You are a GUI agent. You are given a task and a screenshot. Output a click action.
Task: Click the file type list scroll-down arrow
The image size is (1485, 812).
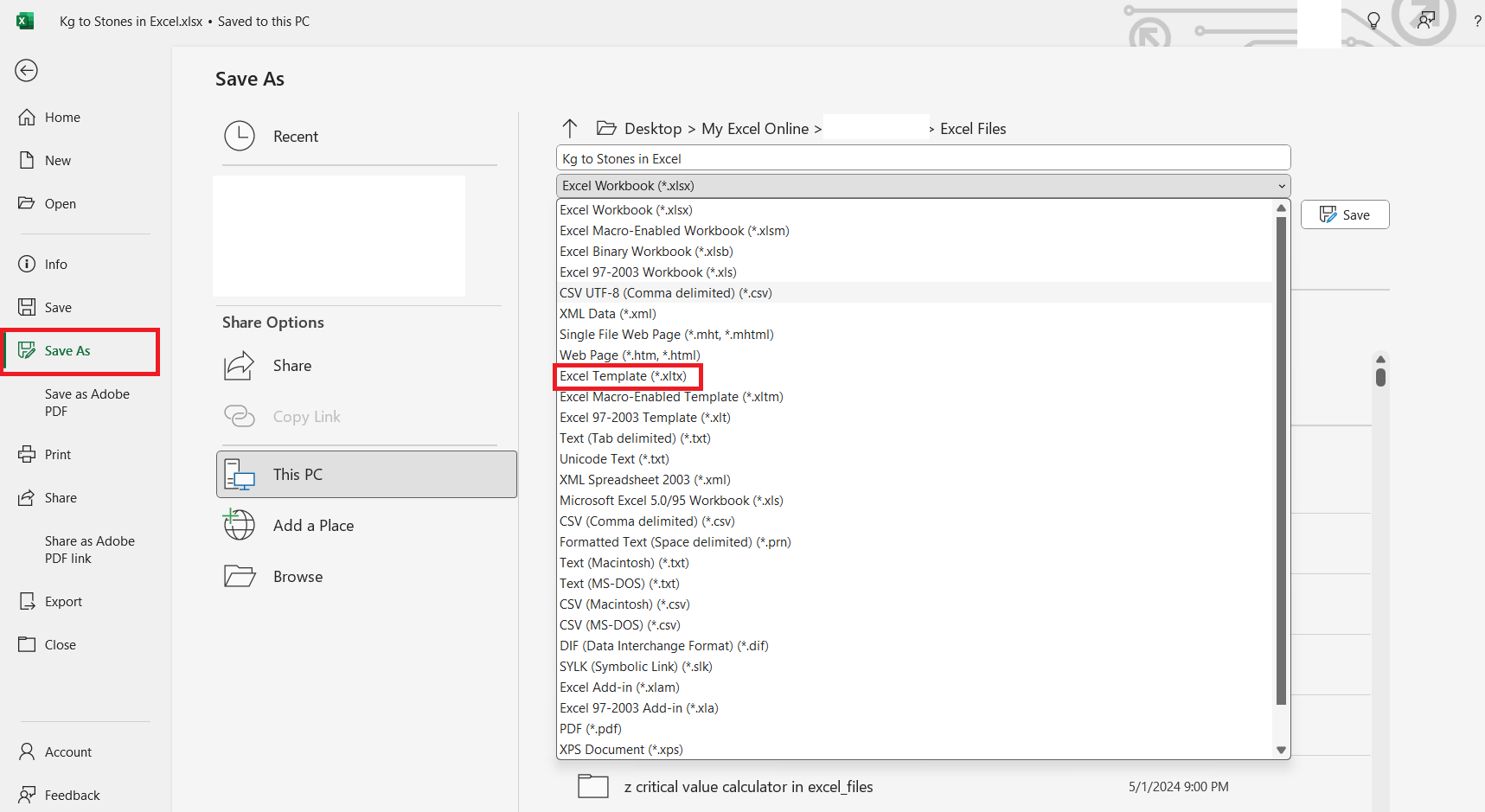(x=1281, y=750)
